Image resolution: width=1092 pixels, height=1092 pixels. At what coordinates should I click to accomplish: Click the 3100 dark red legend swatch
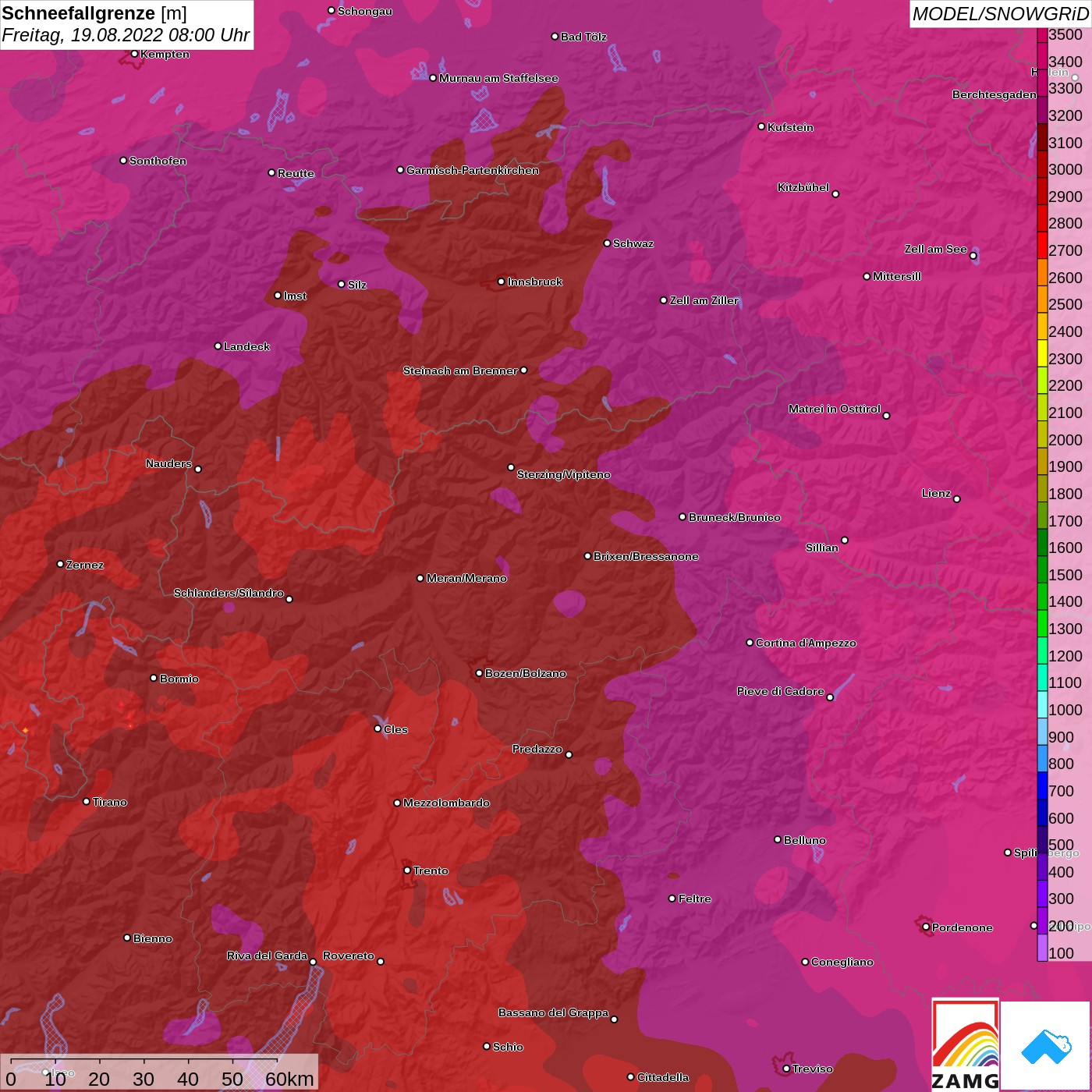[x=1042, y=136]
